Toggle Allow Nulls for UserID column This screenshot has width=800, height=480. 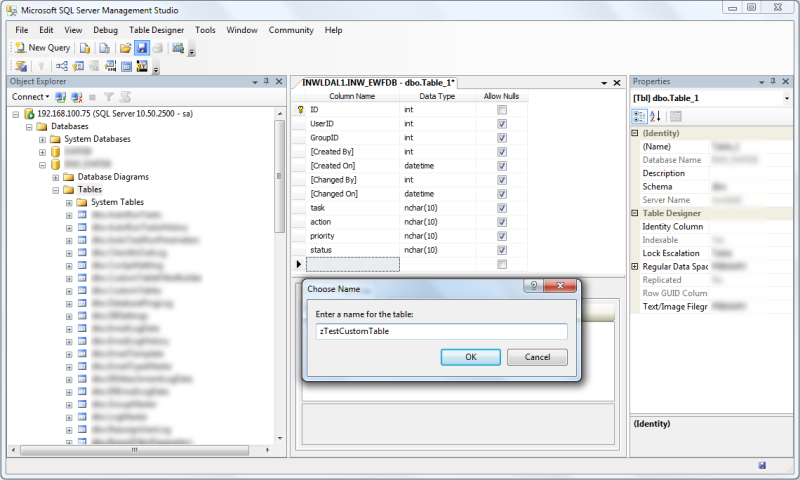coord(502,124)
